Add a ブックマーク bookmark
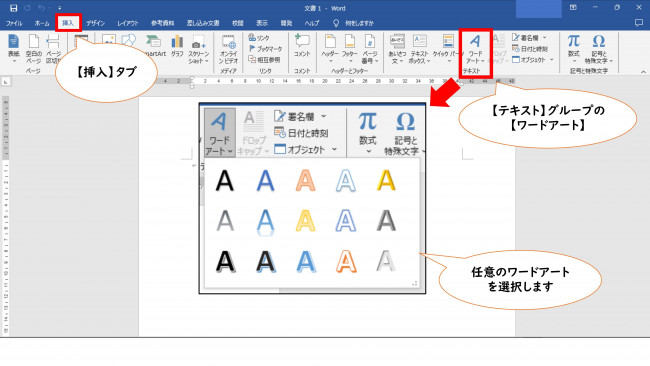The height and width of the screenshot is (366, 650). click(x=265, y=48)
